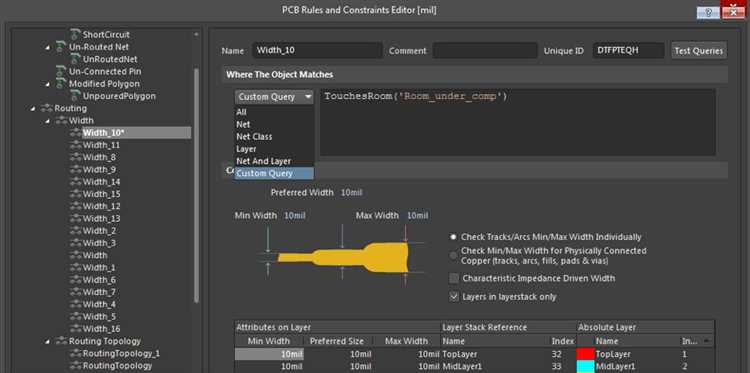Collapse the Width tree node
Image resolution: width=750 pixels, height=373 pixels.
coord(48,121)
